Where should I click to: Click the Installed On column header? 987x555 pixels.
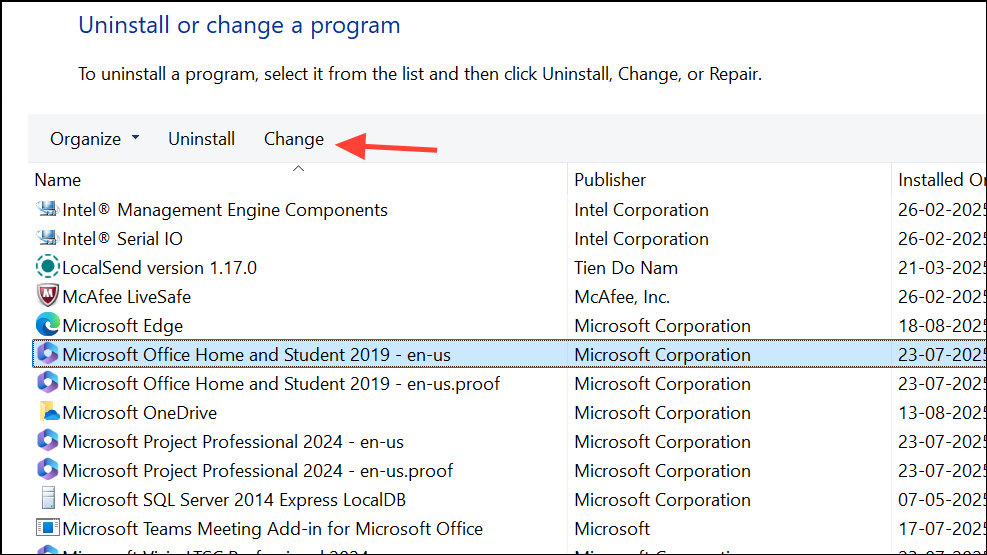940,180
